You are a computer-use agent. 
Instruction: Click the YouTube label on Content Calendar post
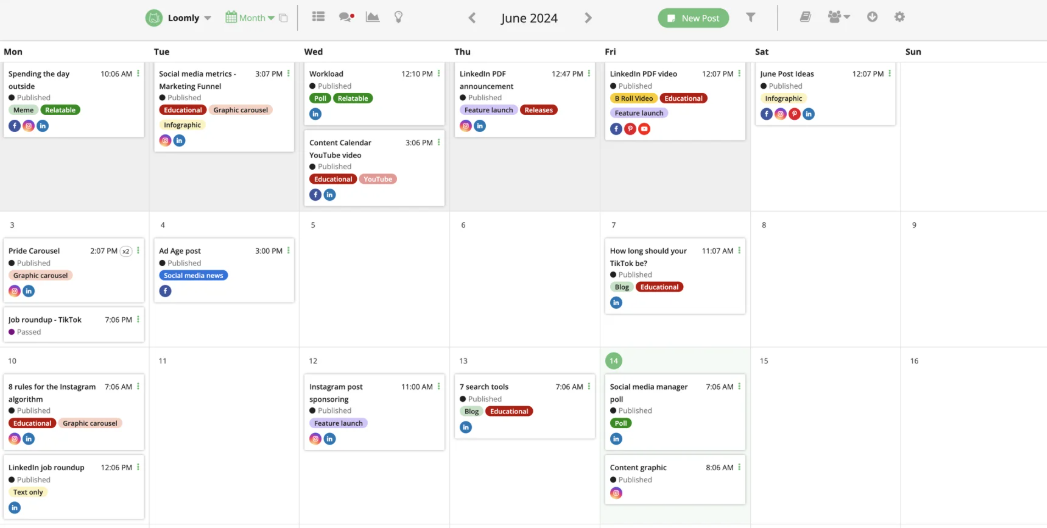378,179
